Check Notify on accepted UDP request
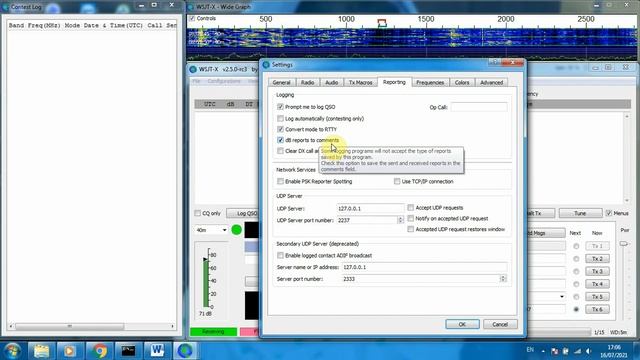Viewport: 640px width, 360px height. pyautogui.click(x=411, y=218)
